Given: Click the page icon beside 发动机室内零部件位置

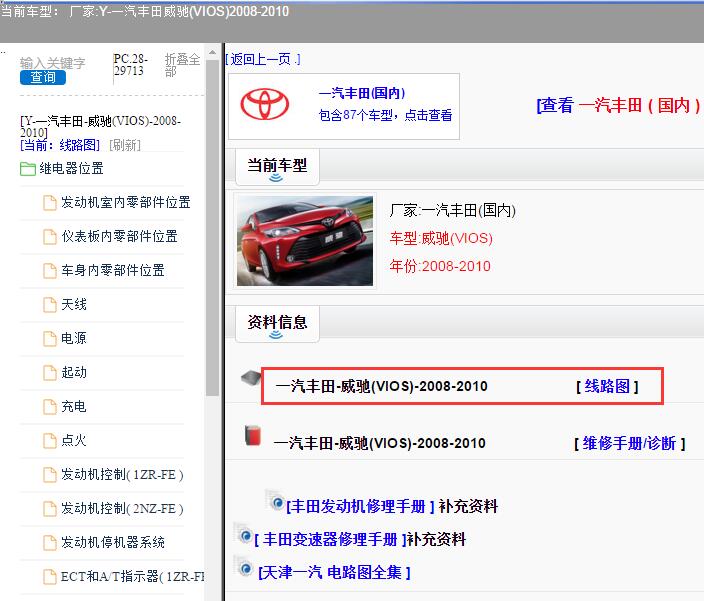Looking at the screenshot, I should point(50,203).
